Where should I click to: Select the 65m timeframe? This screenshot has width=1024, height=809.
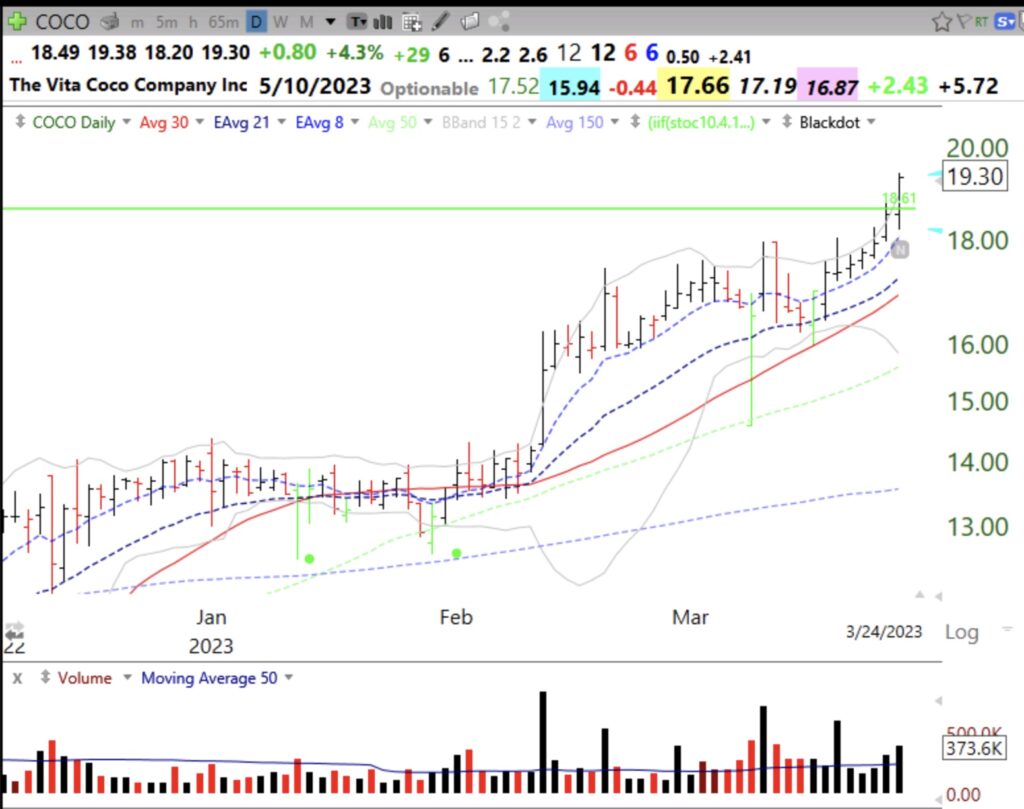point(223,22)
